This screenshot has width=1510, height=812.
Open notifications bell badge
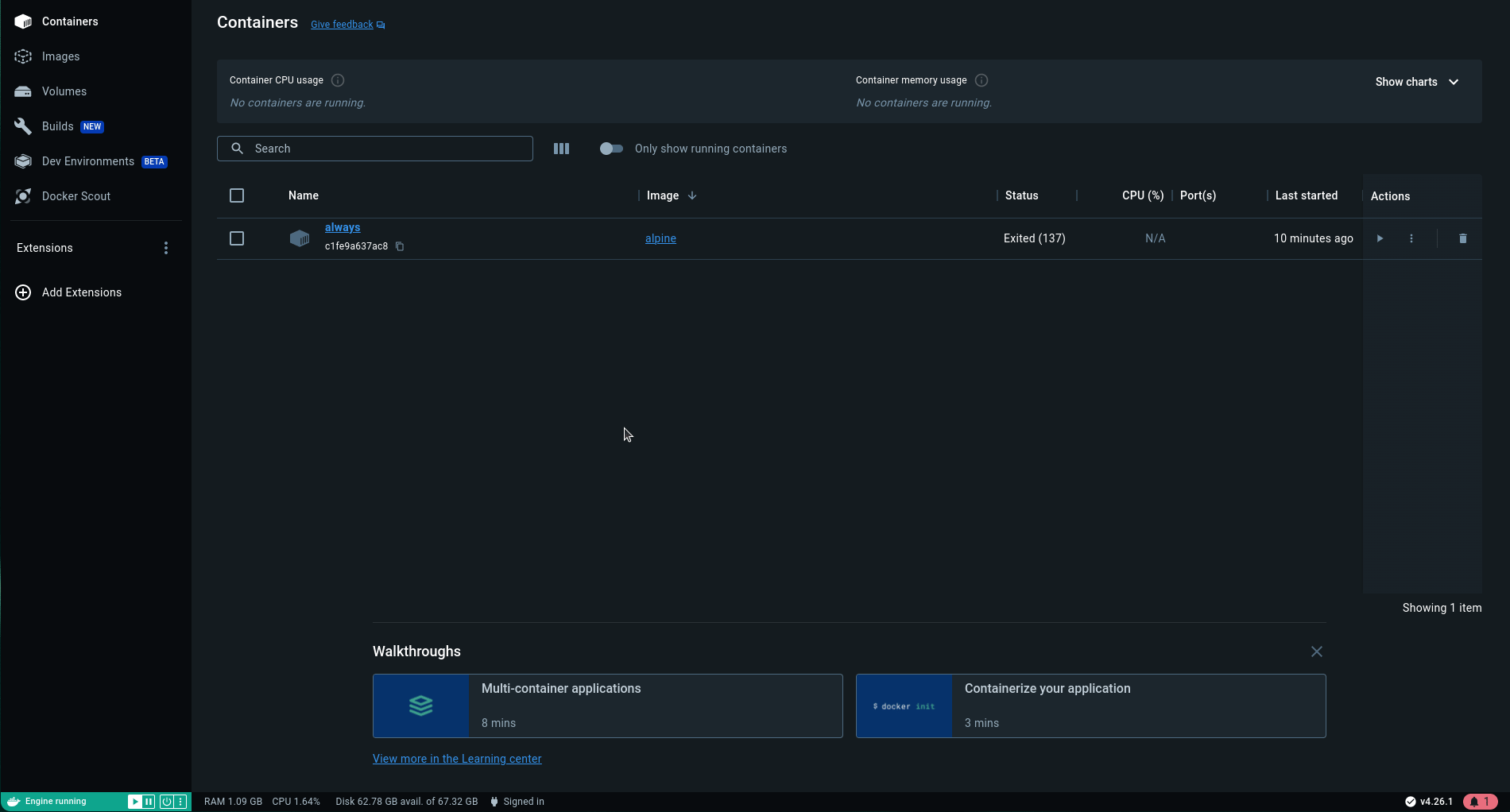click(x=1480, y=802)
